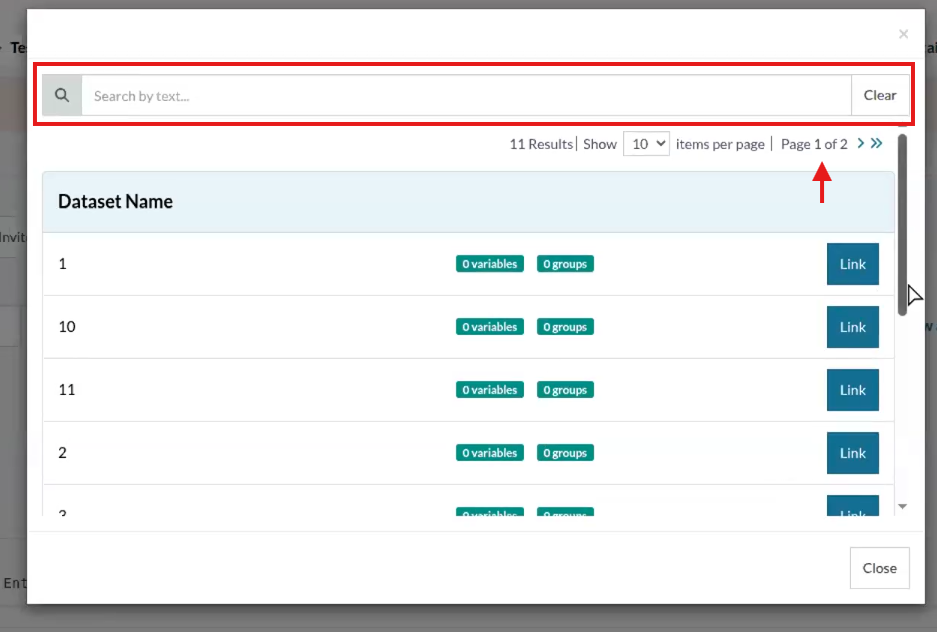
Task: Click the Close button in footer
Action: tap(879, 568)
